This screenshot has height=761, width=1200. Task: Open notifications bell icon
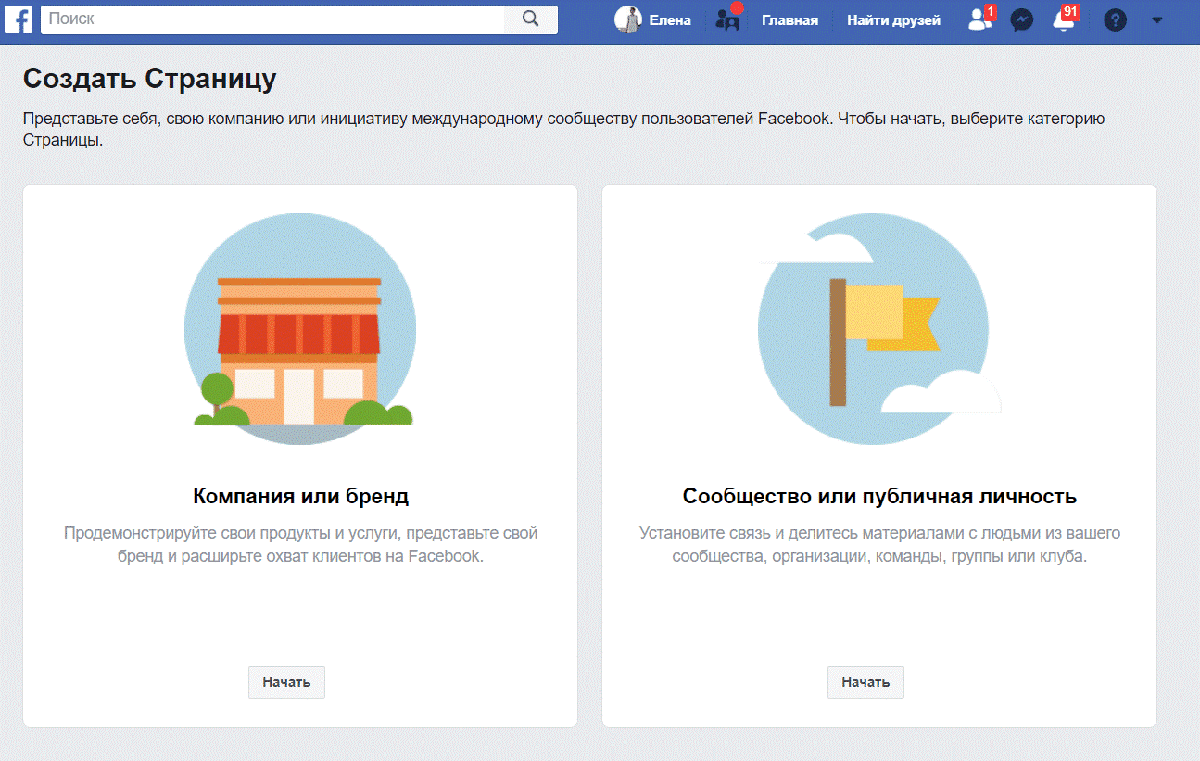pos(1064,20)
